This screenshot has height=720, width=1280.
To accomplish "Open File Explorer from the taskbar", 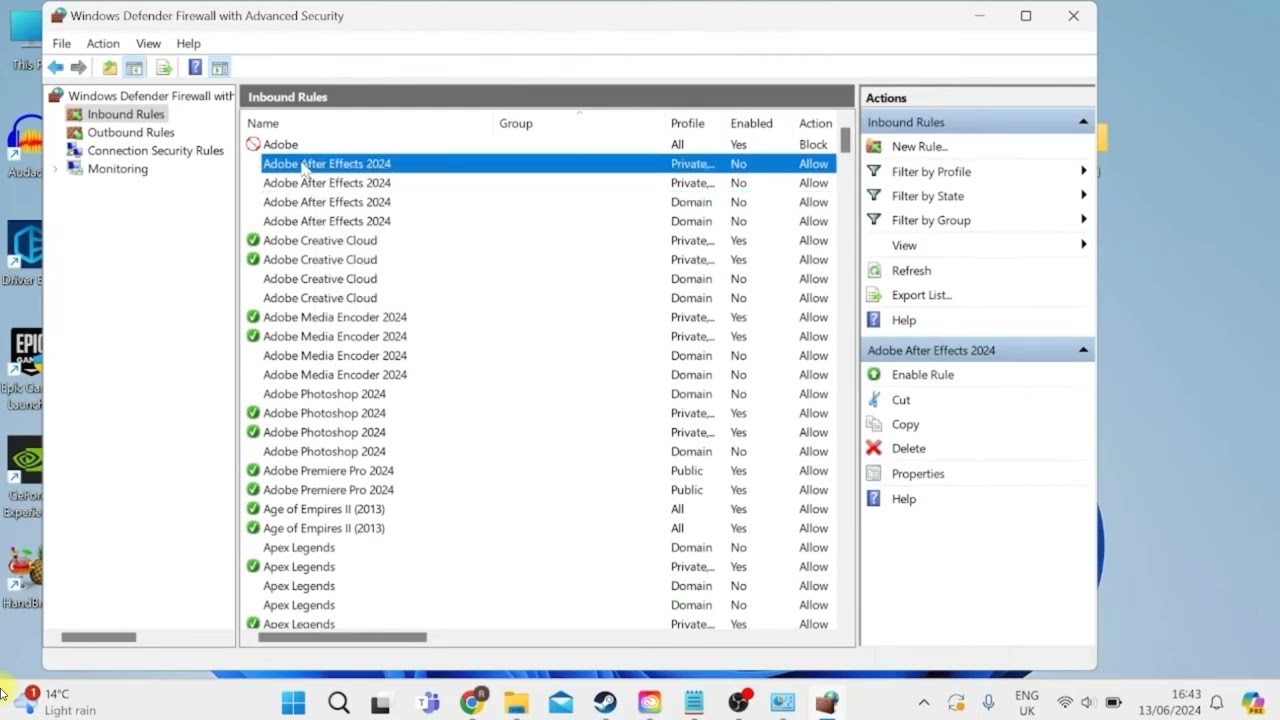I will pyautogui.click(x=516, y=703).
